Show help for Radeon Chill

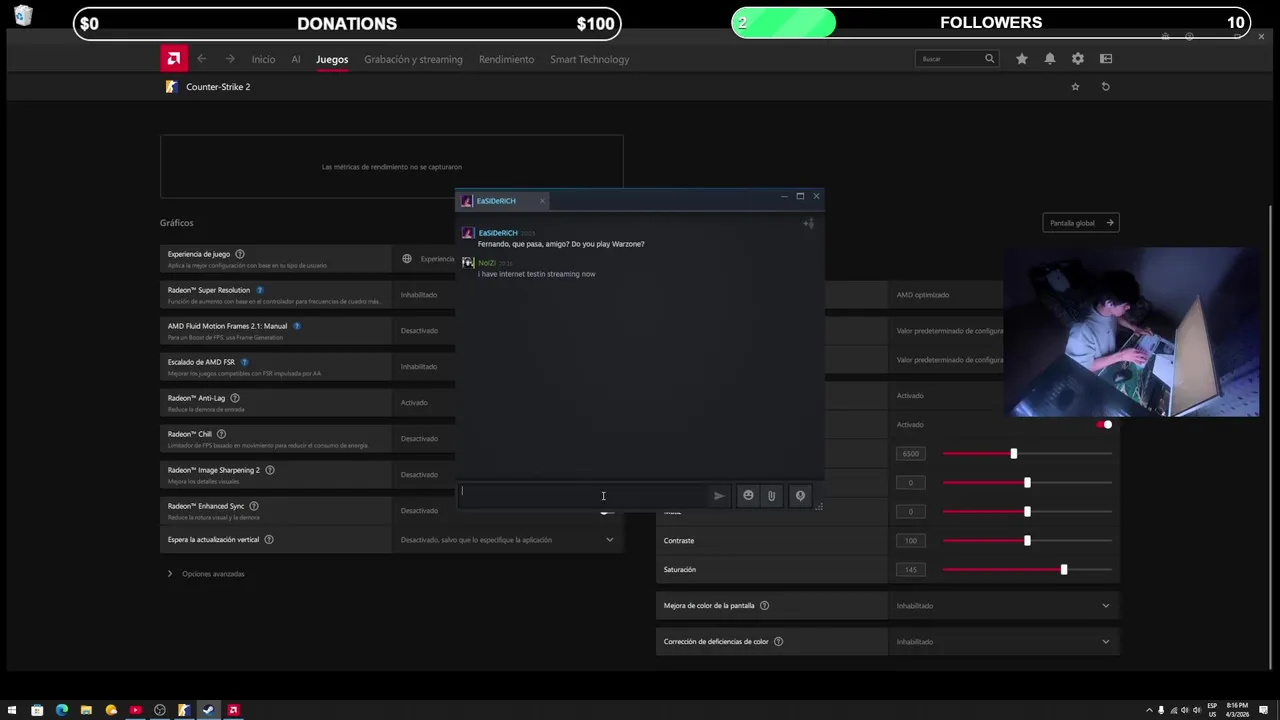point(222,434)
